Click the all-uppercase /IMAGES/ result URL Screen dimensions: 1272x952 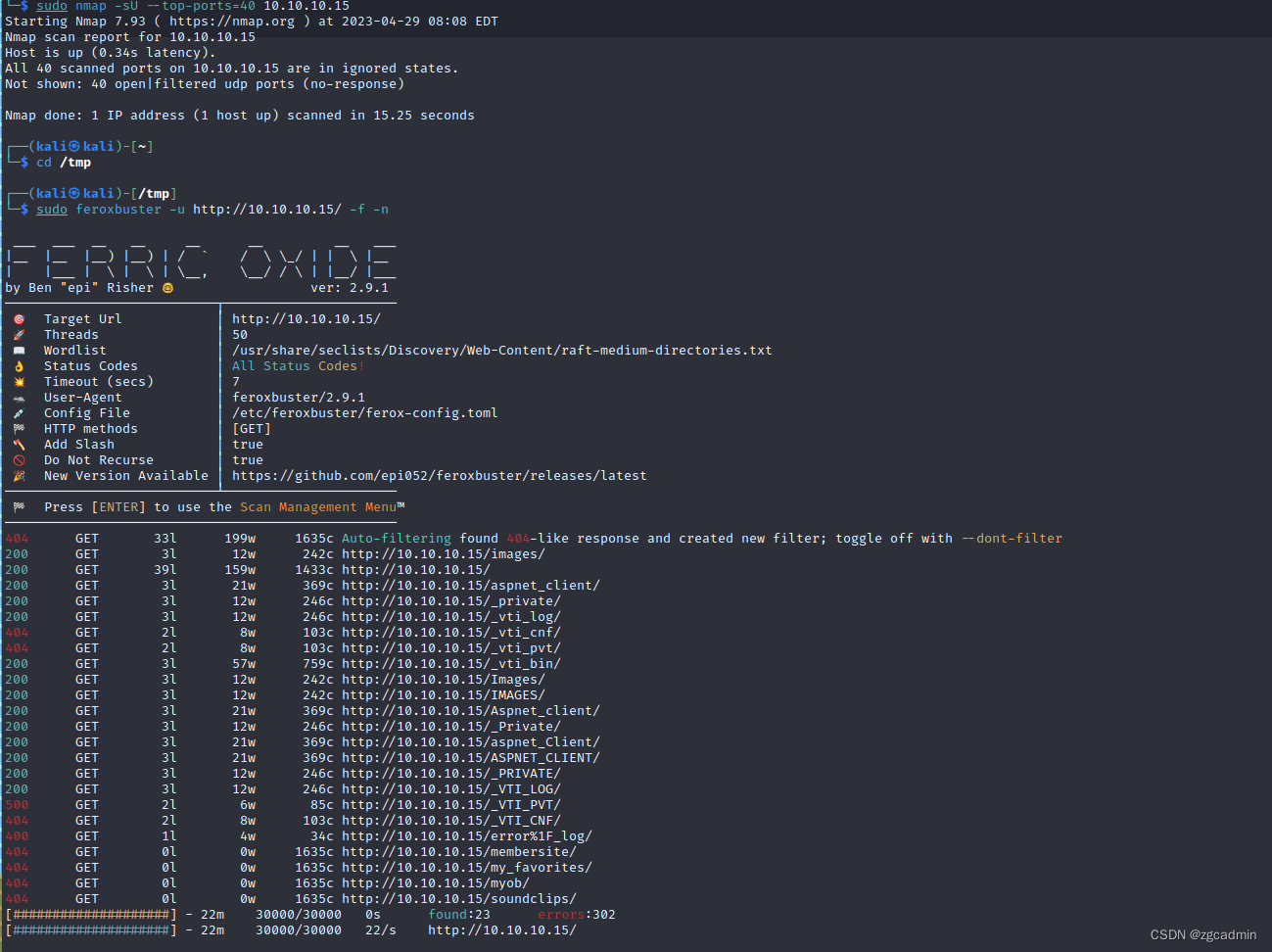pos(444,695)
